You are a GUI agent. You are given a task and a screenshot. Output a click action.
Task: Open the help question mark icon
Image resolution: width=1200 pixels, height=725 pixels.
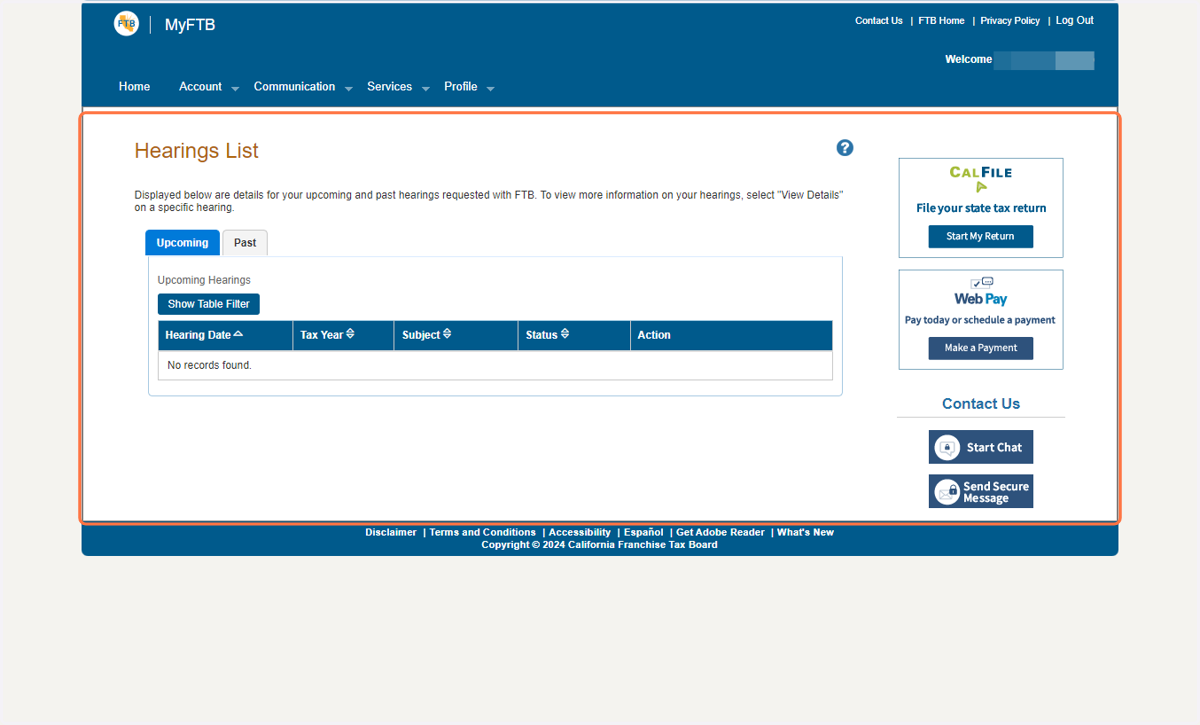click(845, 148)
